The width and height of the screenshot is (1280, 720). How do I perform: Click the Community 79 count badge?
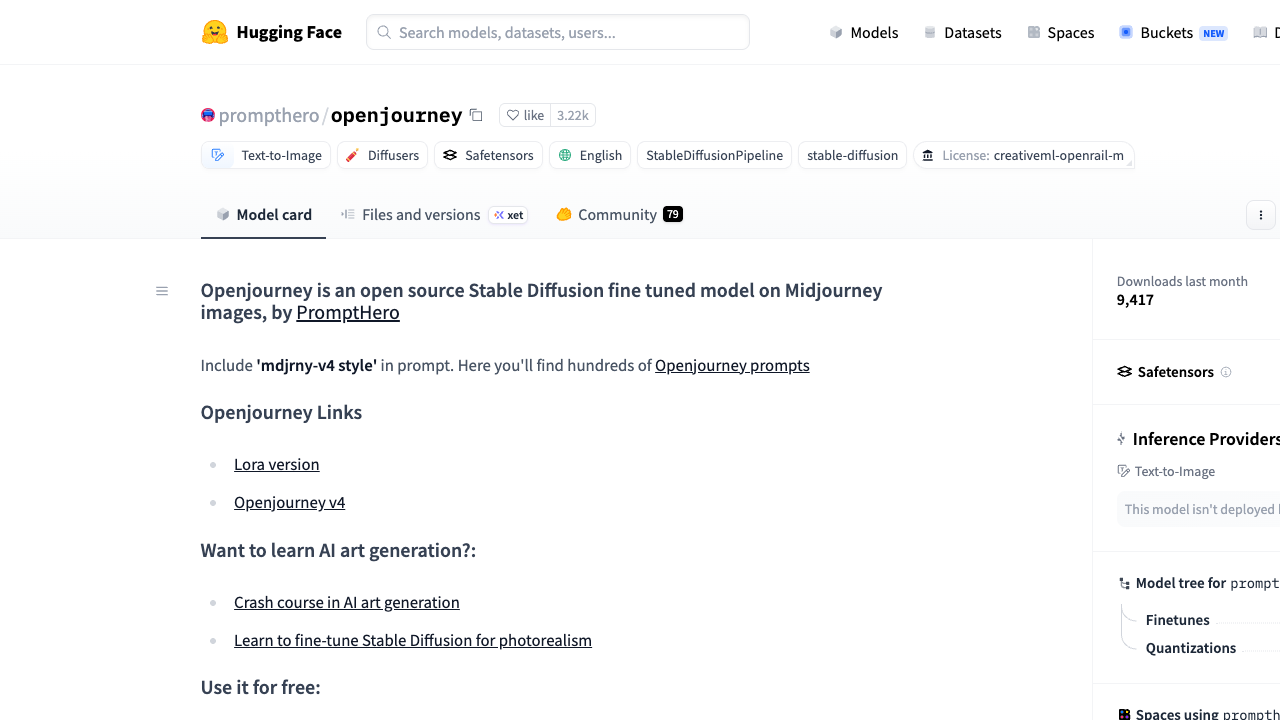point(673,214)
